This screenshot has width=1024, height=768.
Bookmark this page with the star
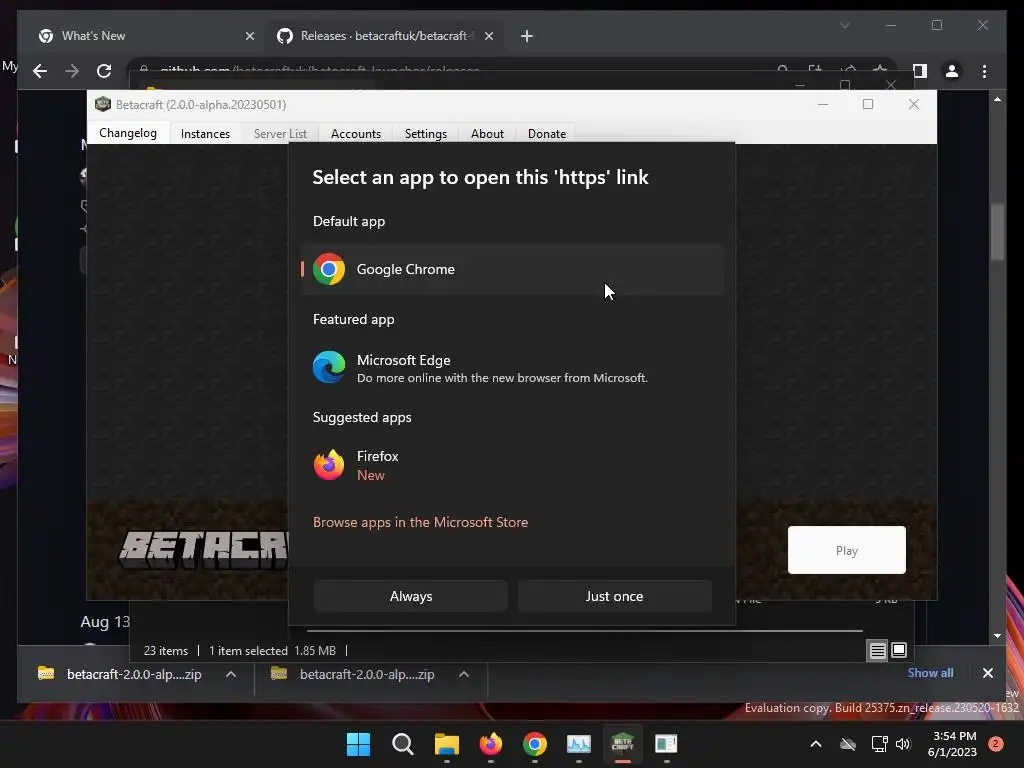[880, 70]
